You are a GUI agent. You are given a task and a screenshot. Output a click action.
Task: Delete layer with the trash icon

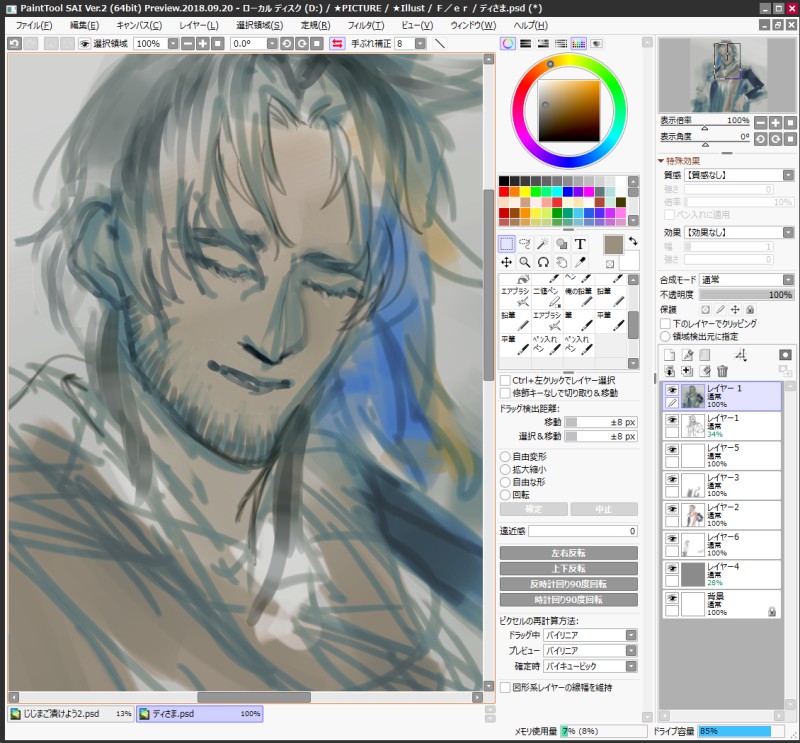pyautogui.click(x=722, y=371)
